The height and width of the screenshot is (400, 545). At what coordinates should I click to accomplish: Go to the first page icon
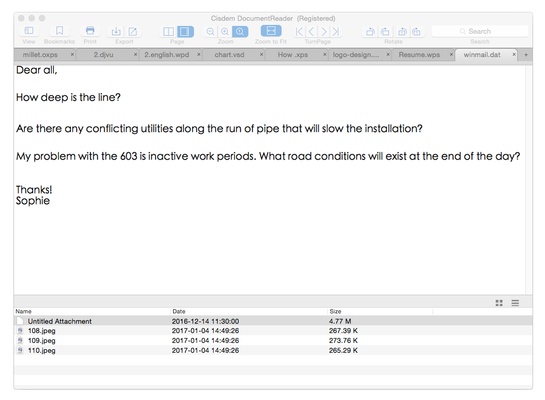click(x=299, y=32)
